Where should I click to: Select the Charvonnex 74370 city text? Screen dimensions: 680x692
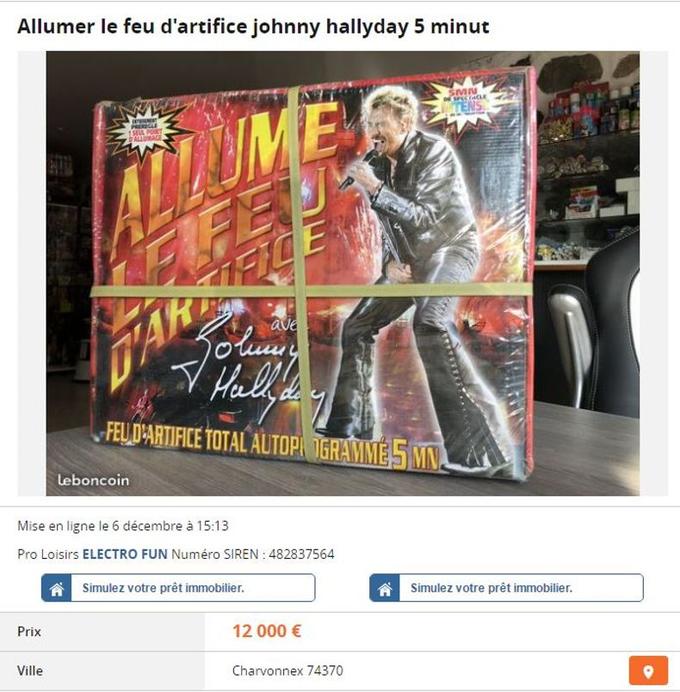pyautogui.click(x=287, y=671)
